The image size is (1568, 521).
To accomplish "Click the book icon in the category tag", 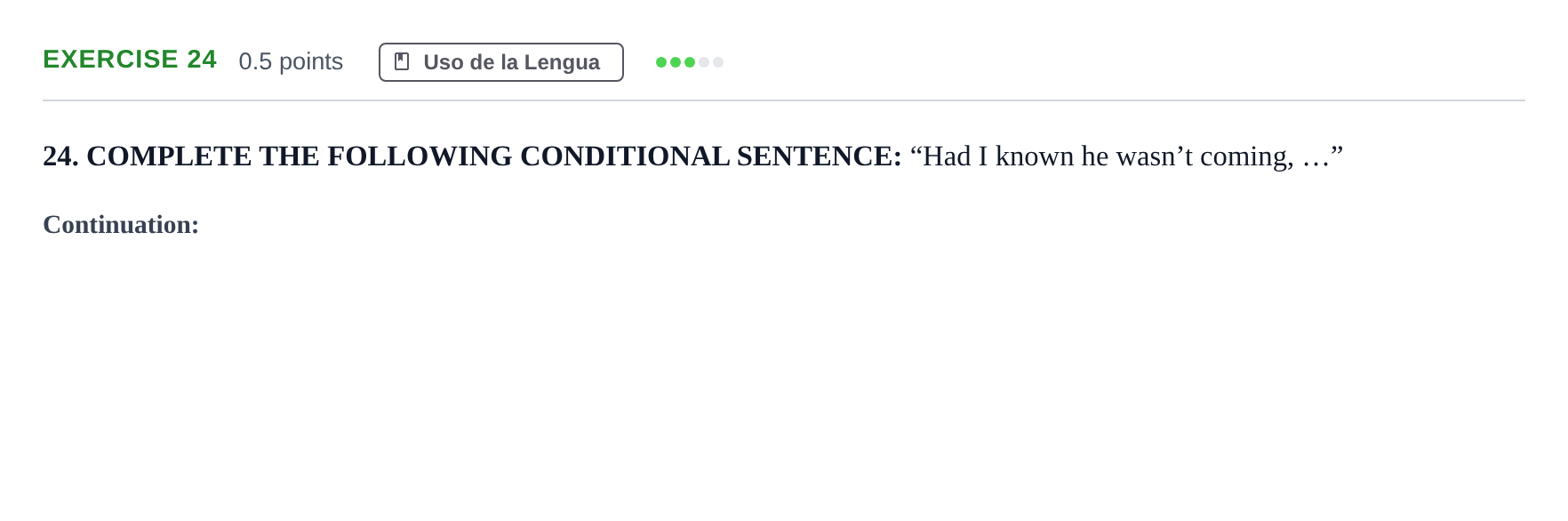I will pyautogui.click(x=402, y=61).
